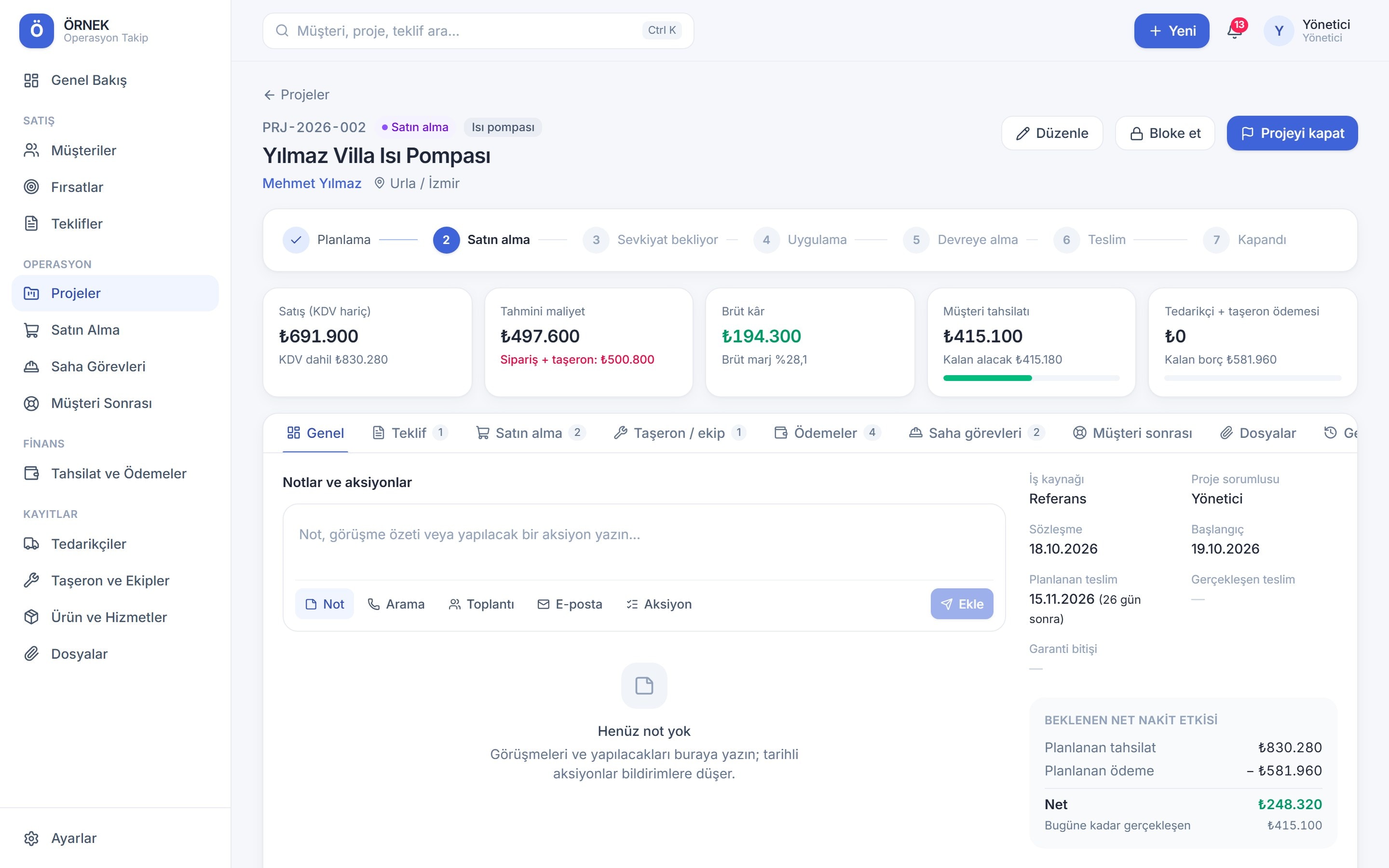The height and width of the screenshot is (868, 1389).
Task: Click the Taşeron ve Ekipler wrench icon
Action: 31,581
